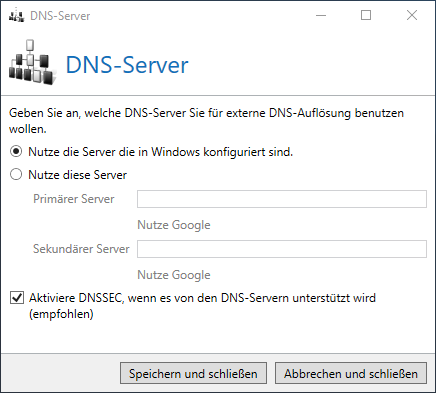The height and width of the screenshot is (393, 436).
Task: Minimize the DNS-Server window
Action: tap(321, 15)
